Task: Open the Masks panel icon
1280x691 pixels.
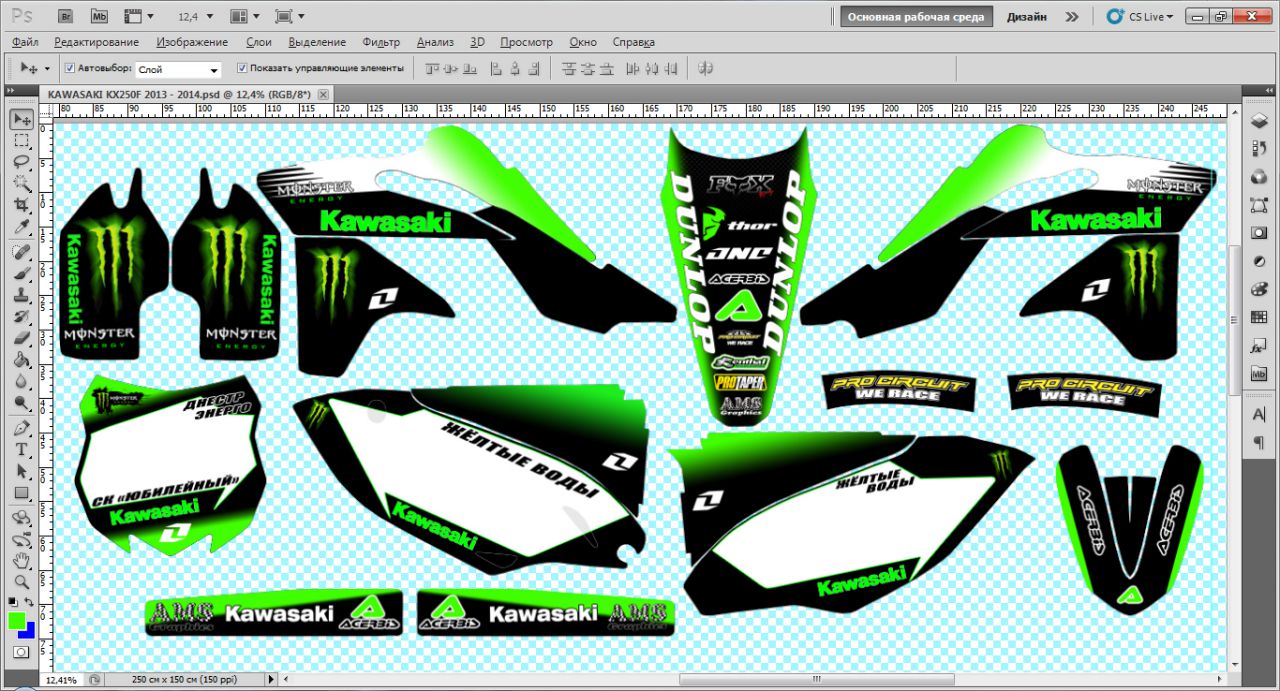Action: [1259, 233]
